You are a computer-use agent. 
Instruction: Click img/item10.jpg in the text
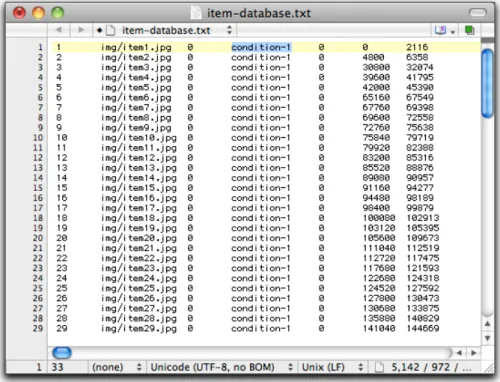139,138
